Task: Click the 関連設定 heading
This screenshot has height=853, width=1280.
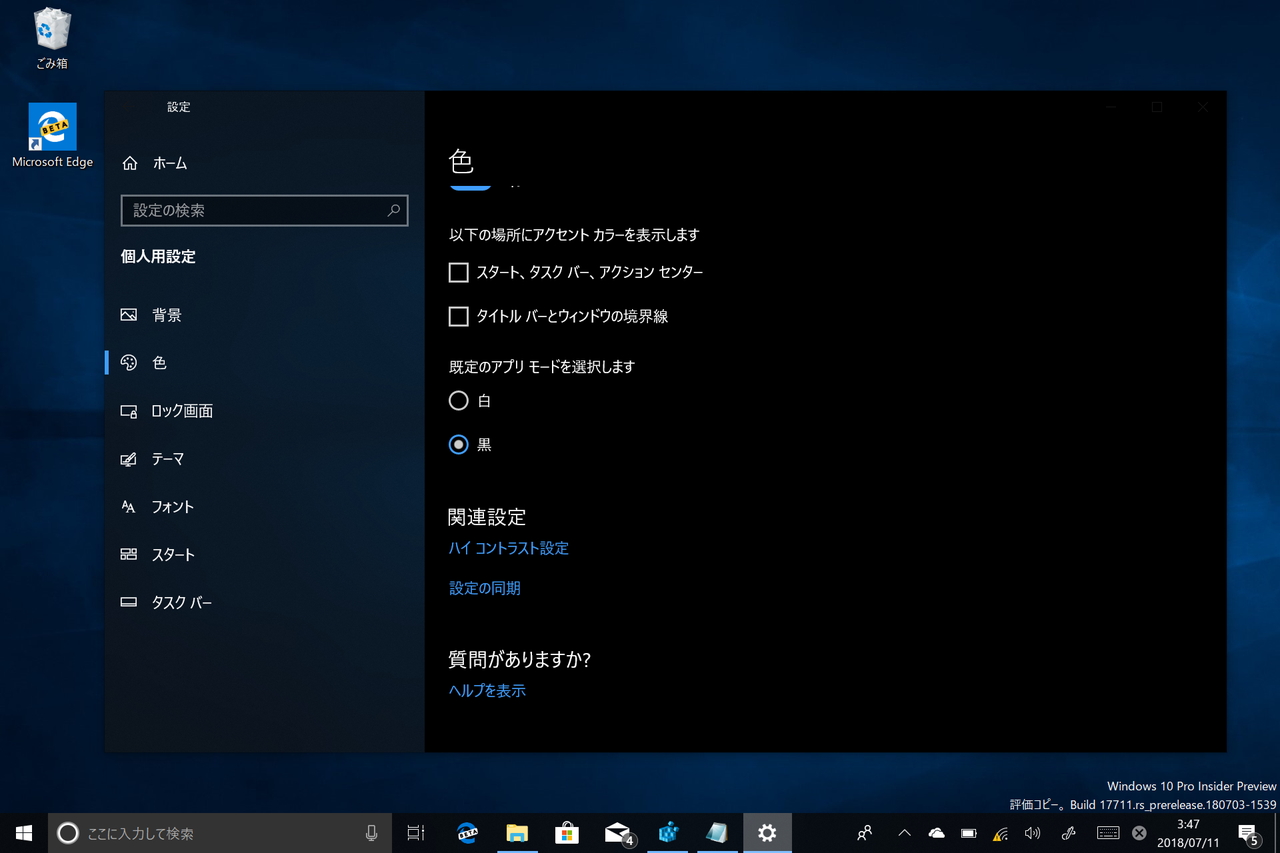Action: click(487, 517)
